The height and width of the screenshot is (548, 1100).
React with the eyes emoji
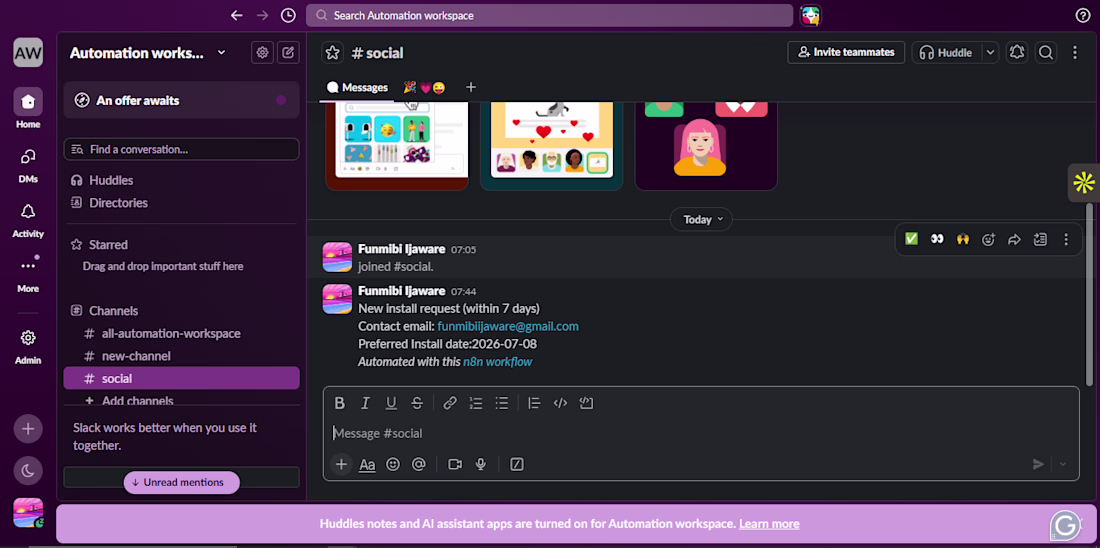937,239
